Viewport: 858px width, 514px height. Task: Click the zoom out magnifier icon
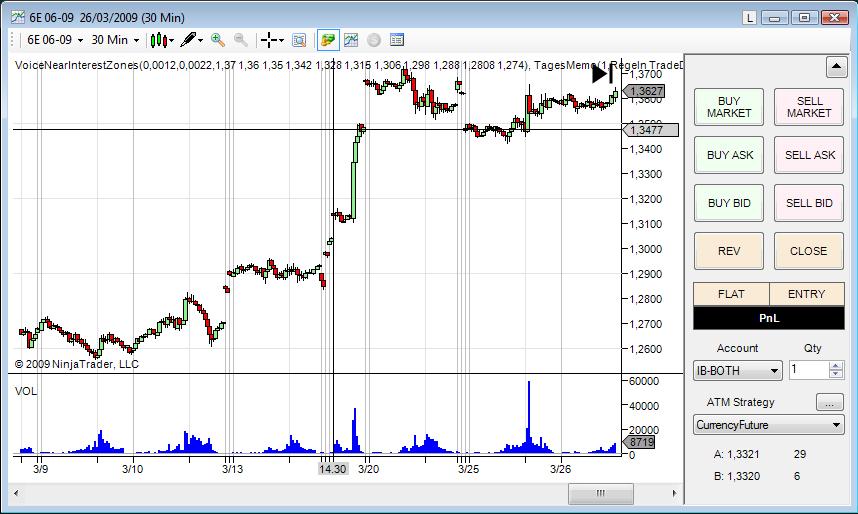click(x=241, y=40)
